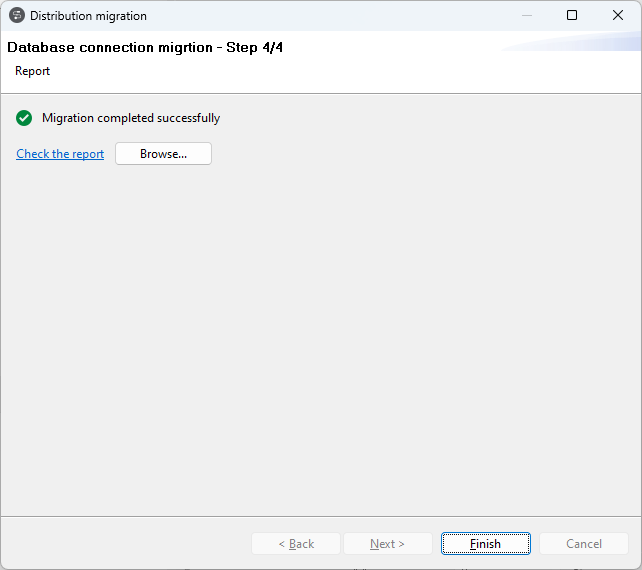The height and width of the screenshot is (570, 642).
Task: Click the Distribution migration title text
Action: tap(88, 16)
